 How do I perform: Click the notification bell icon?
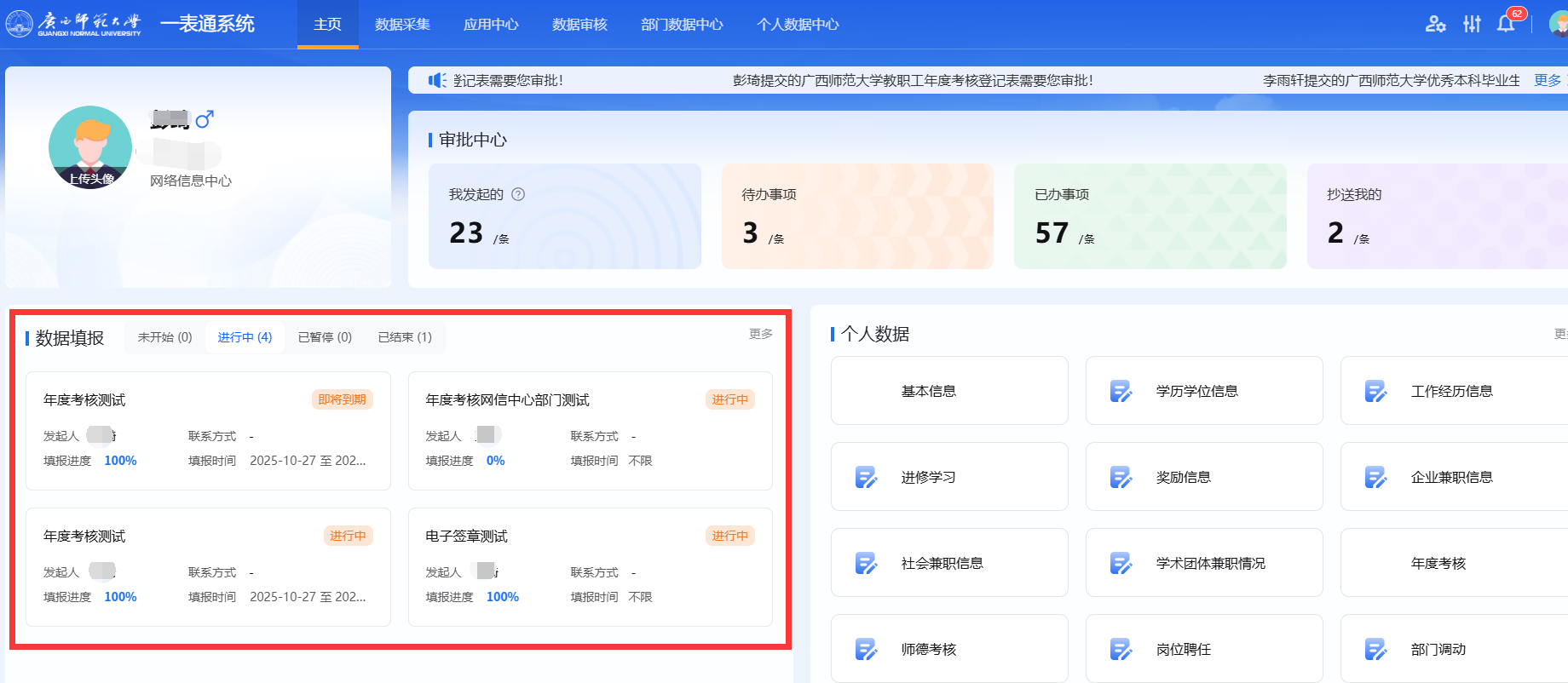[x=1506, y=24]
